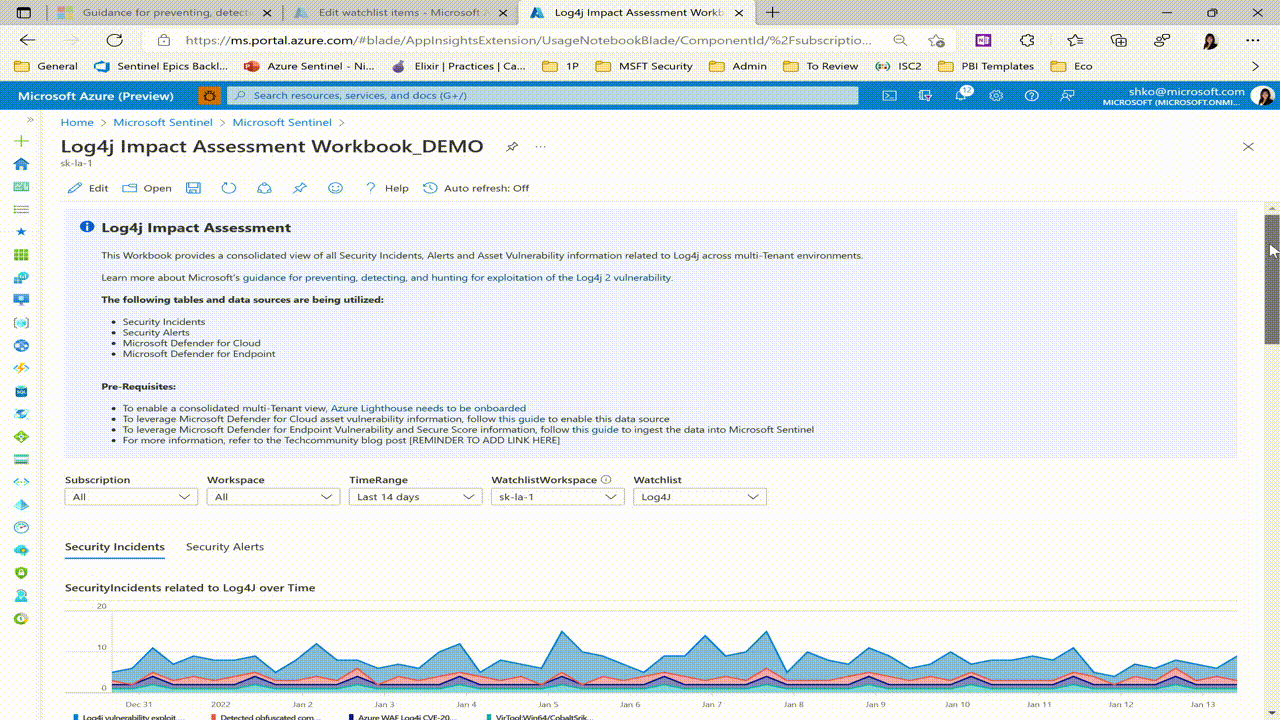Switch to the Security Incidents tab

point(115,547)
